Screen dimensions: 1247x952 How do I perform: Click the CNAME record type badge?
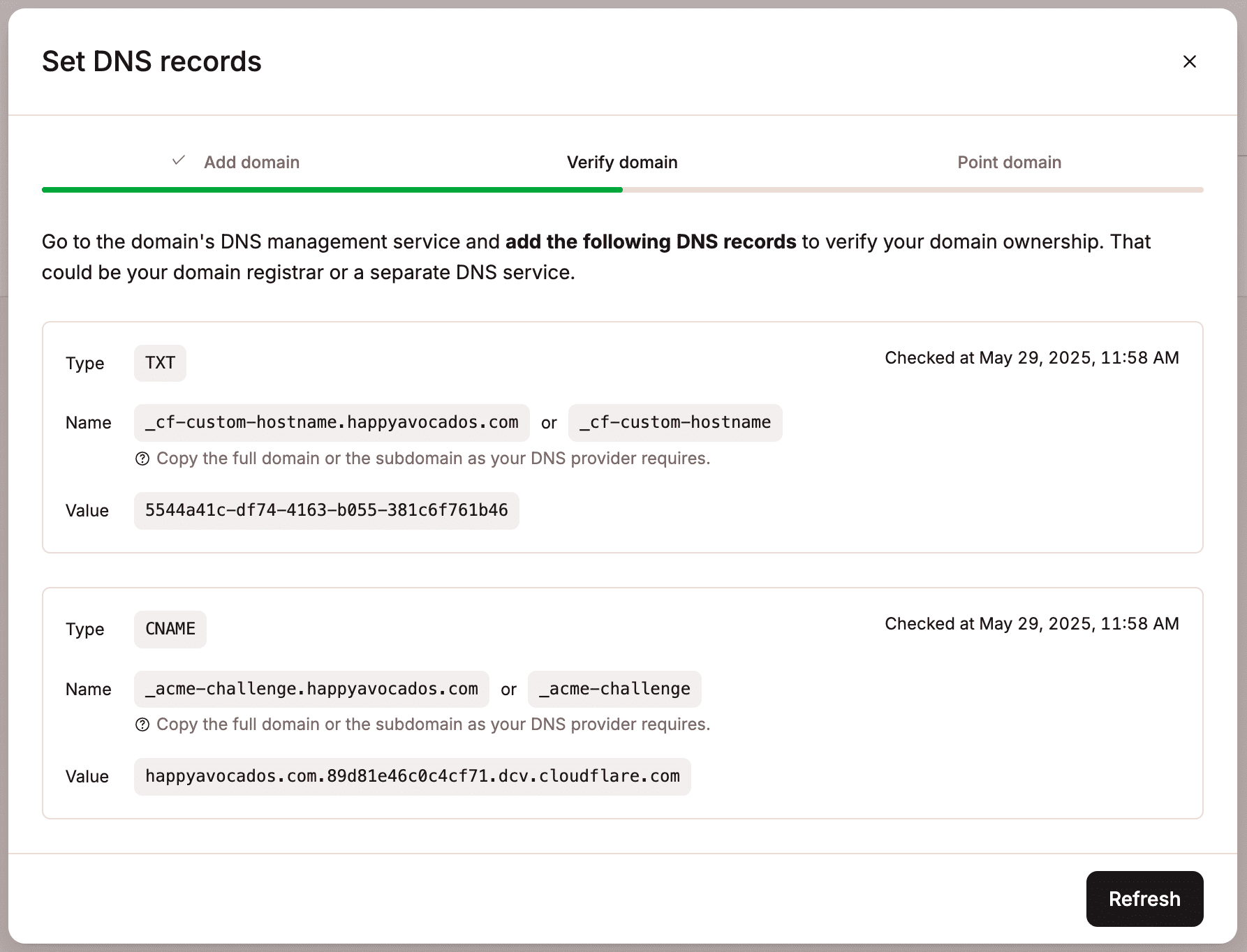[x=170, y=629]
